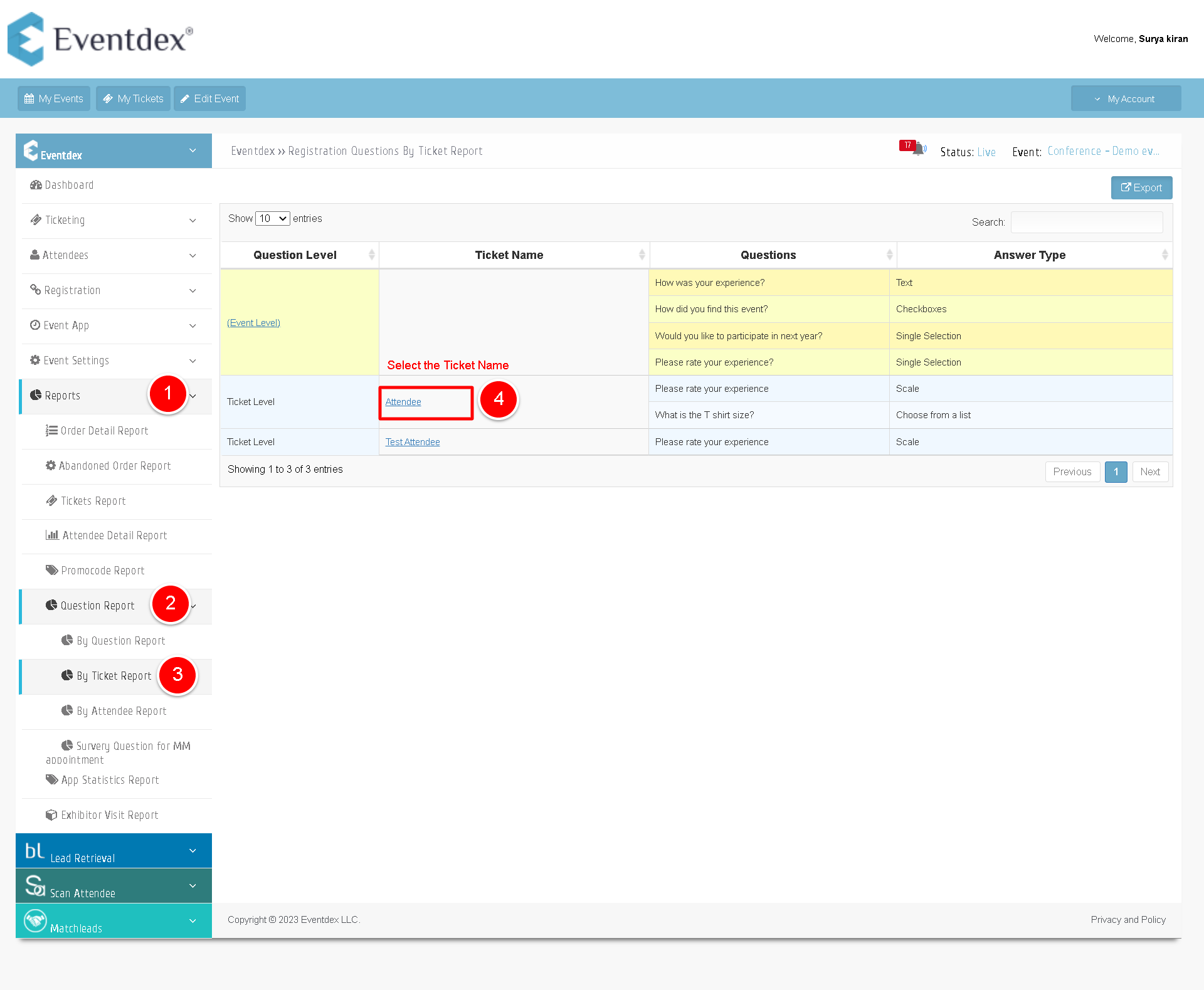Open the My Events tab
This screenshot has height=990, width=1204.
(x=54, y=98)
